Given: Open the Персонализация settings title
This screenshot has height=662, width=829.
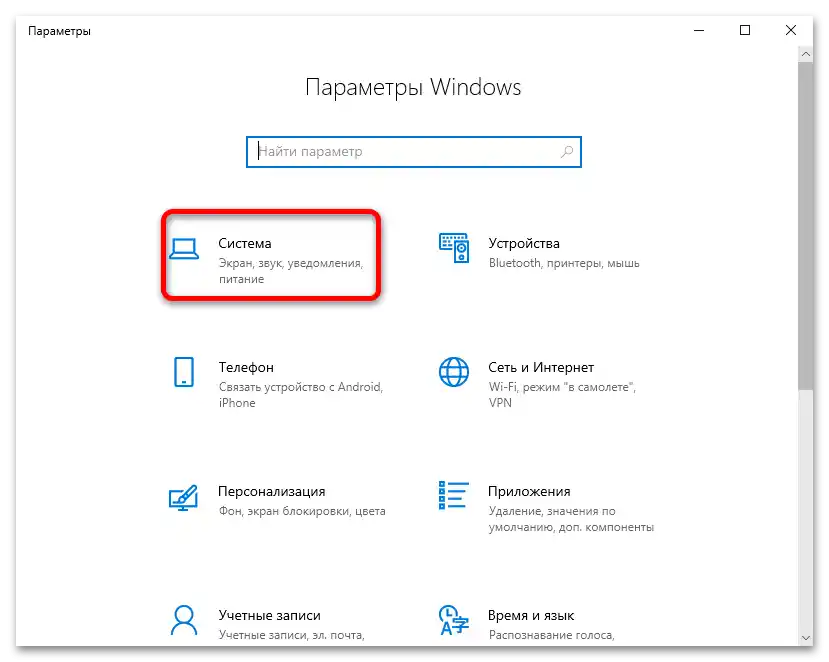Looking at the screenshot, I should point(272,492).
